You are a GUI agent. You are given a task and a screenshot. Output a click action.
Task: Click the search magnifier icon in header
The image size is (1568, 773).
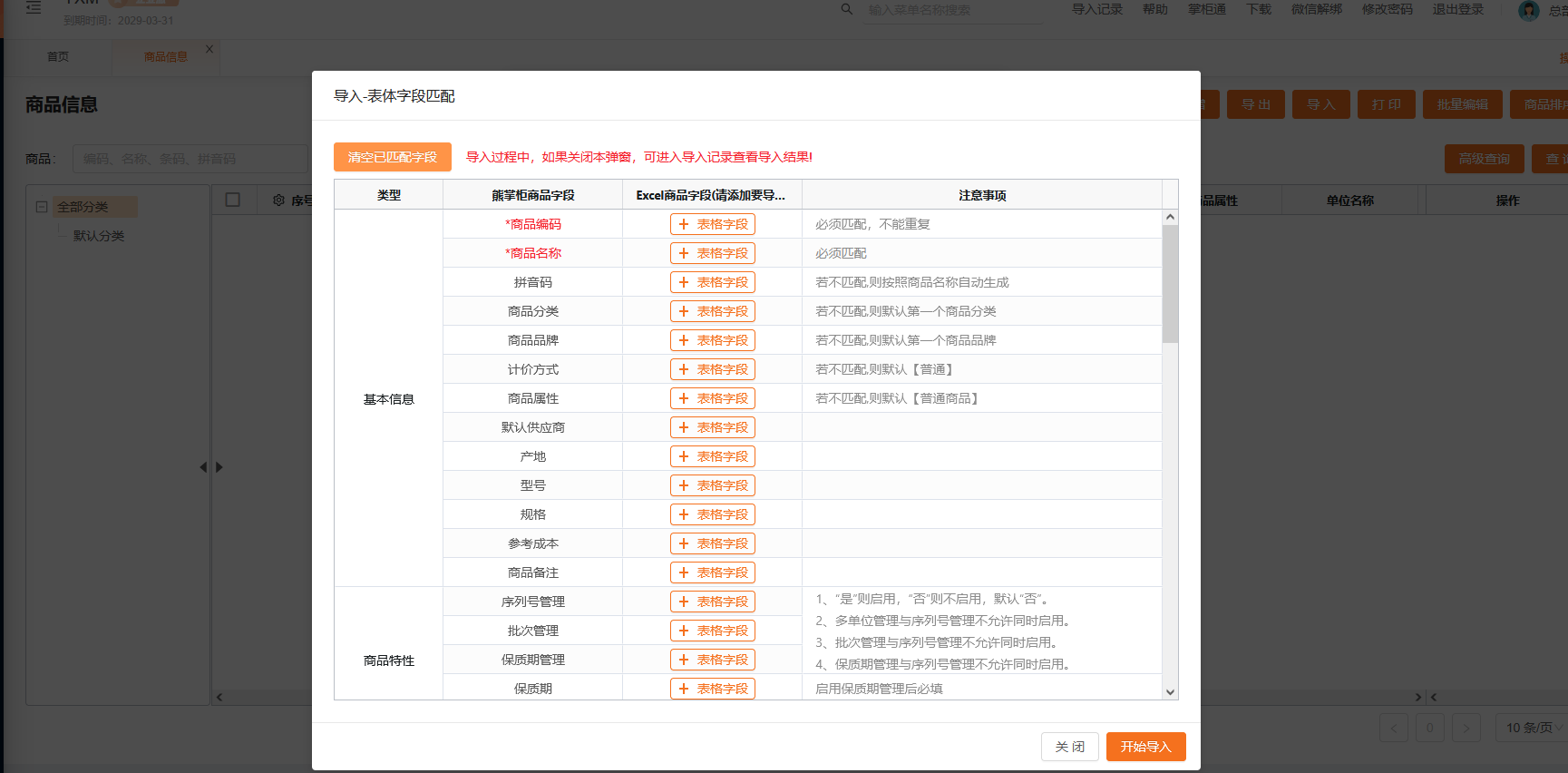(x=846, y=9)
